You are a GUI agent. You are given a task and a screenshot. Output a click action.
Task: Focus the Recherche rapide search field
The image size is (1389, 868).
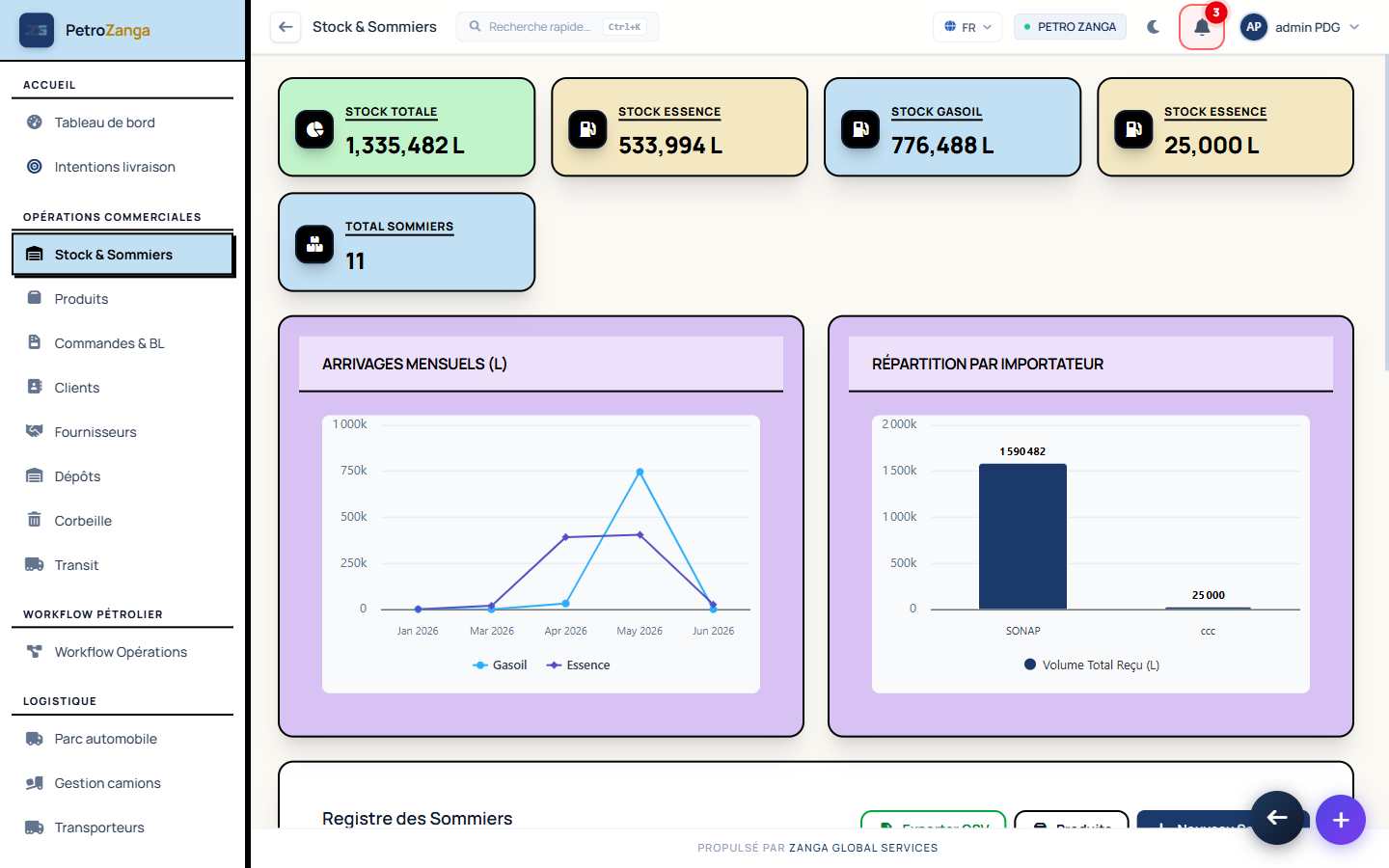[x=558, y=27]
